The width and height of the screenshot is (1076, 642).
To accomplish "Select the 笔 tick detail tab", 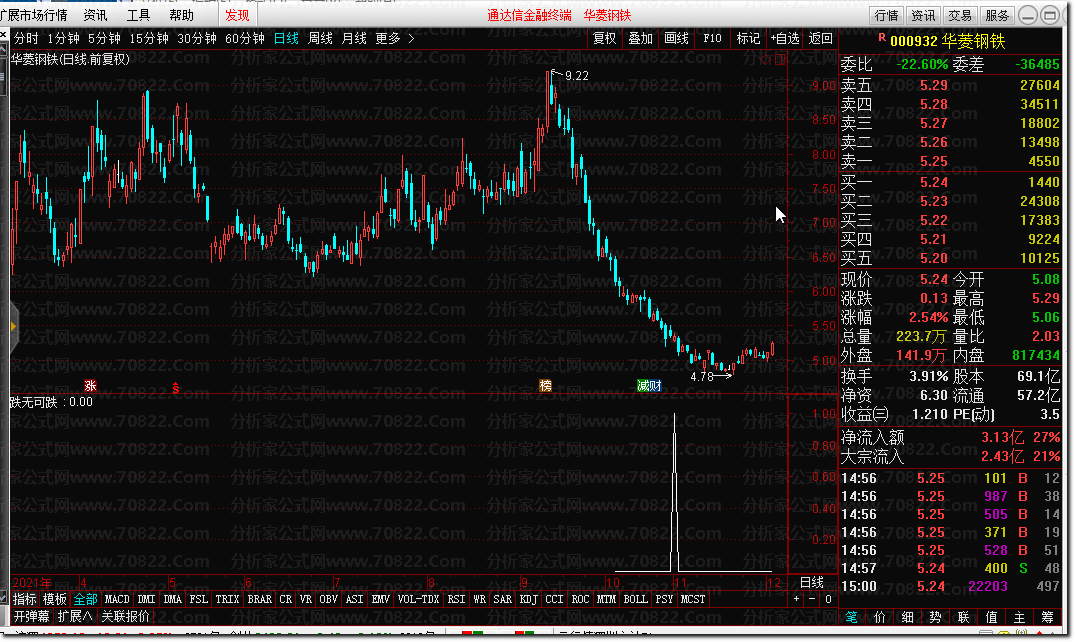I will (851, 617).
